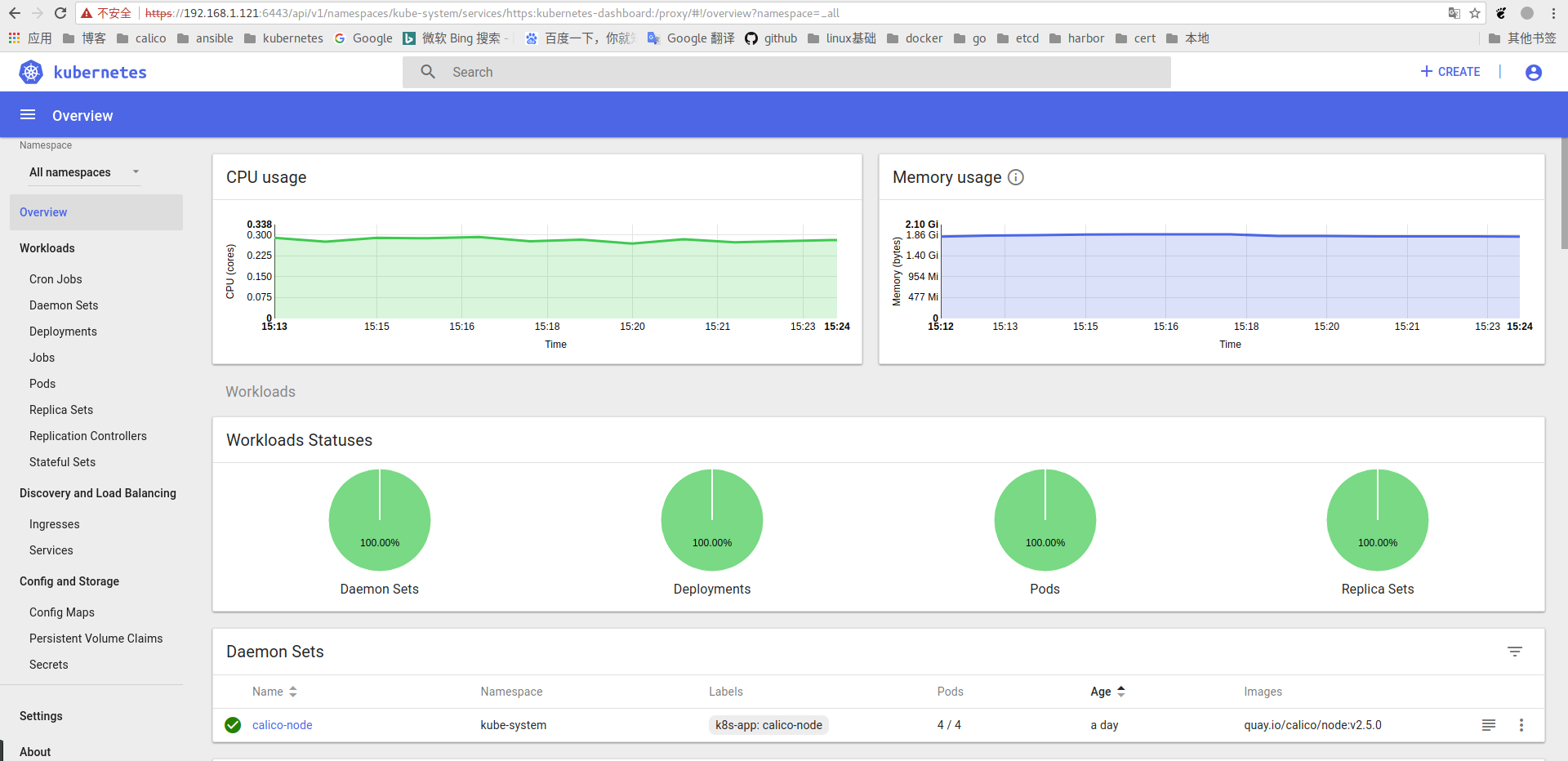Open Secrets in sidebar
1568x761 pixels.
(x=49, y=665)
